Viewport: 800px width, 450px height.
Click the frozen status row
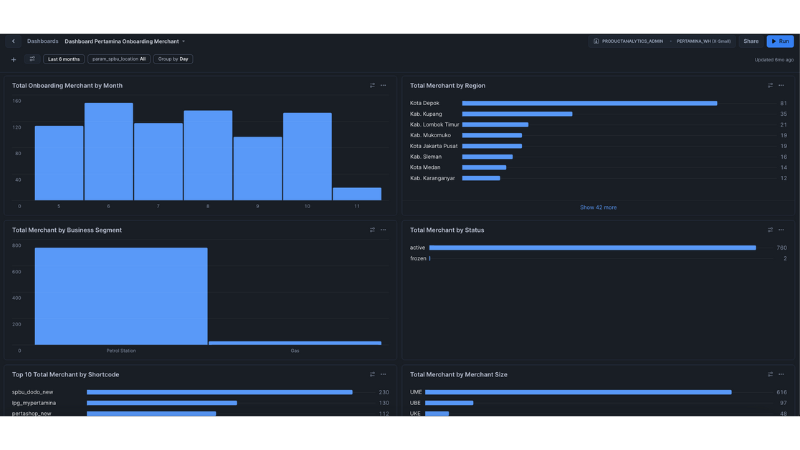[x=598, y=259]
